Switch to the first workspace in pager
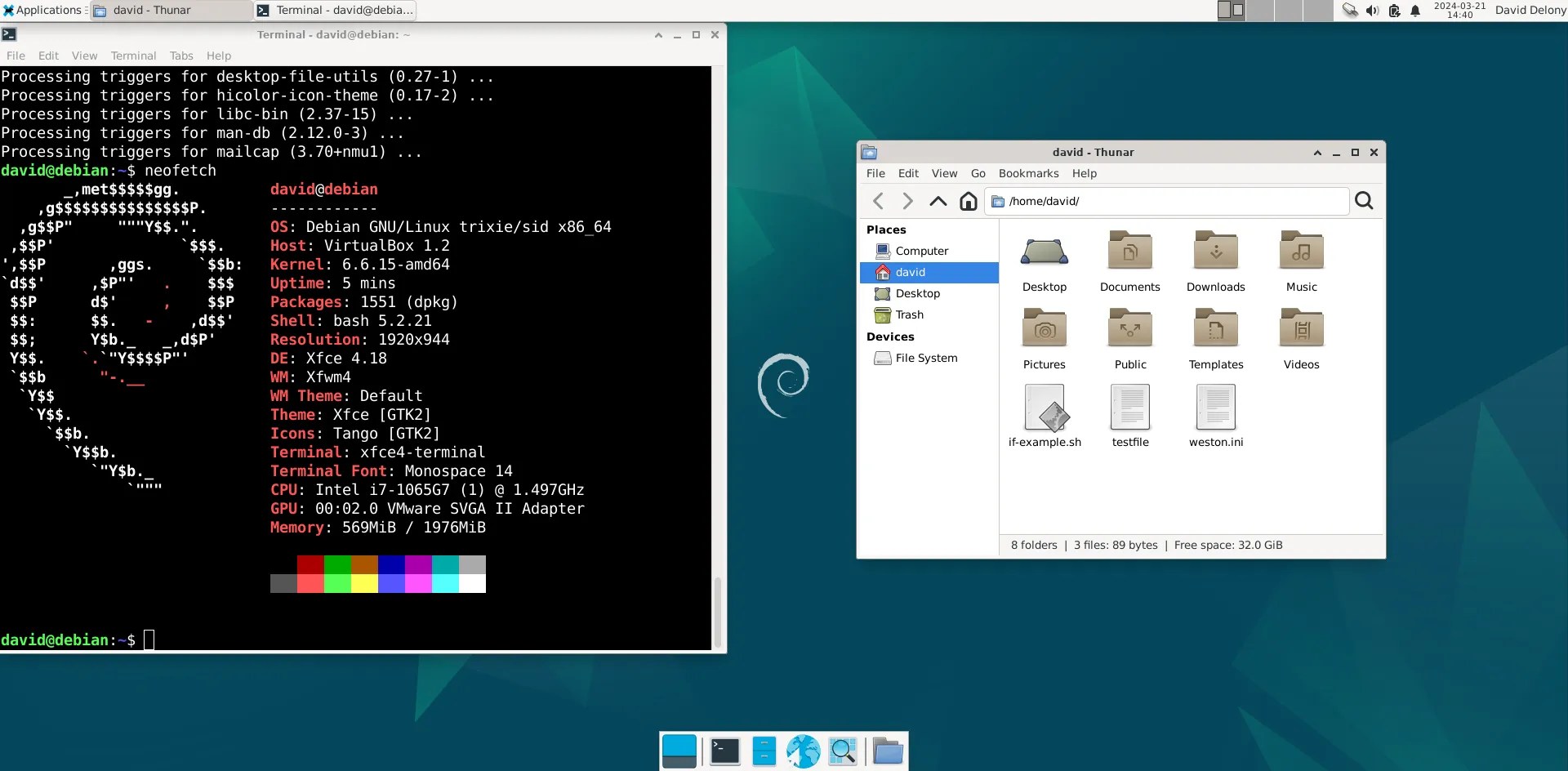The image size is (1568, 771). pos(1231,11)
